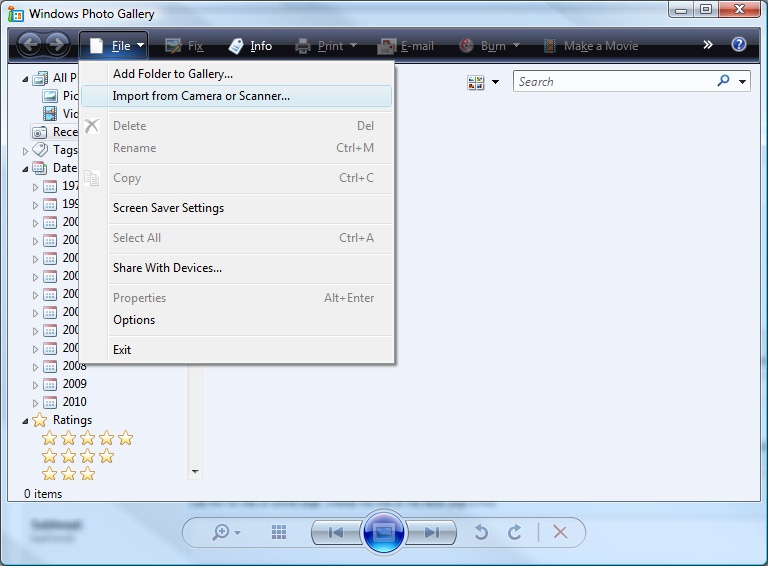Click Rename menu entry
The height and width of the screenshot is (566, 768).
coord(237,148)
